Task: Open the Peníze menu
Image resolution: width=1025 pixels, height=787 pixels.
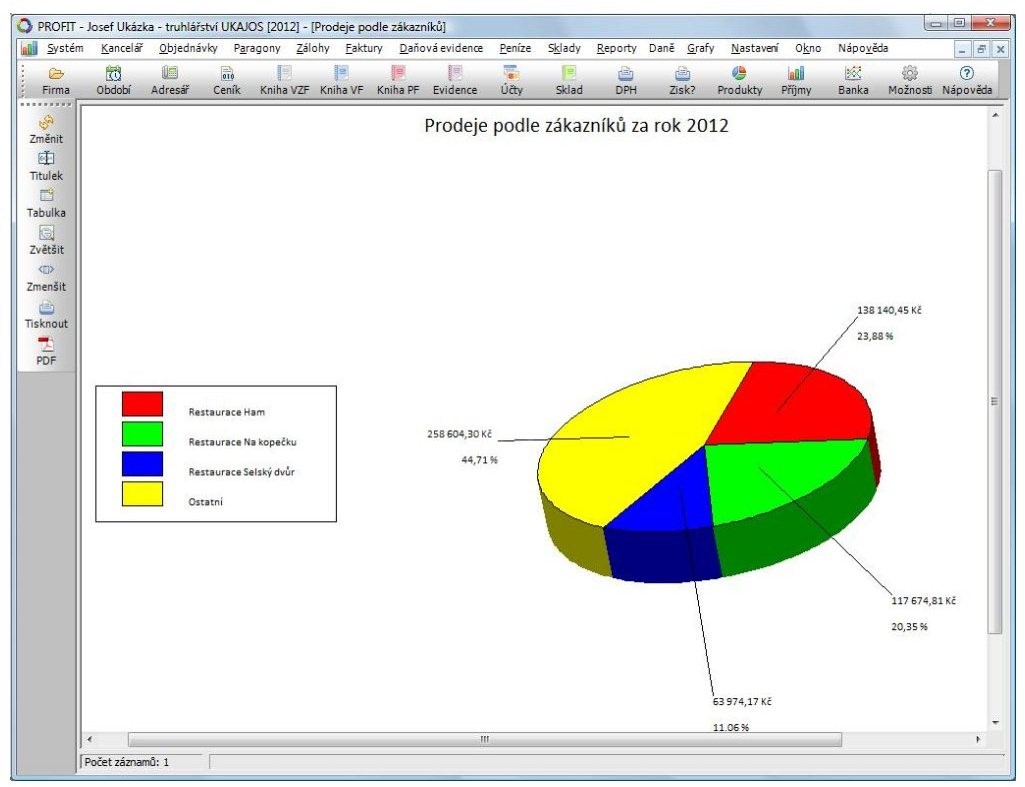Action: (515, 48)
